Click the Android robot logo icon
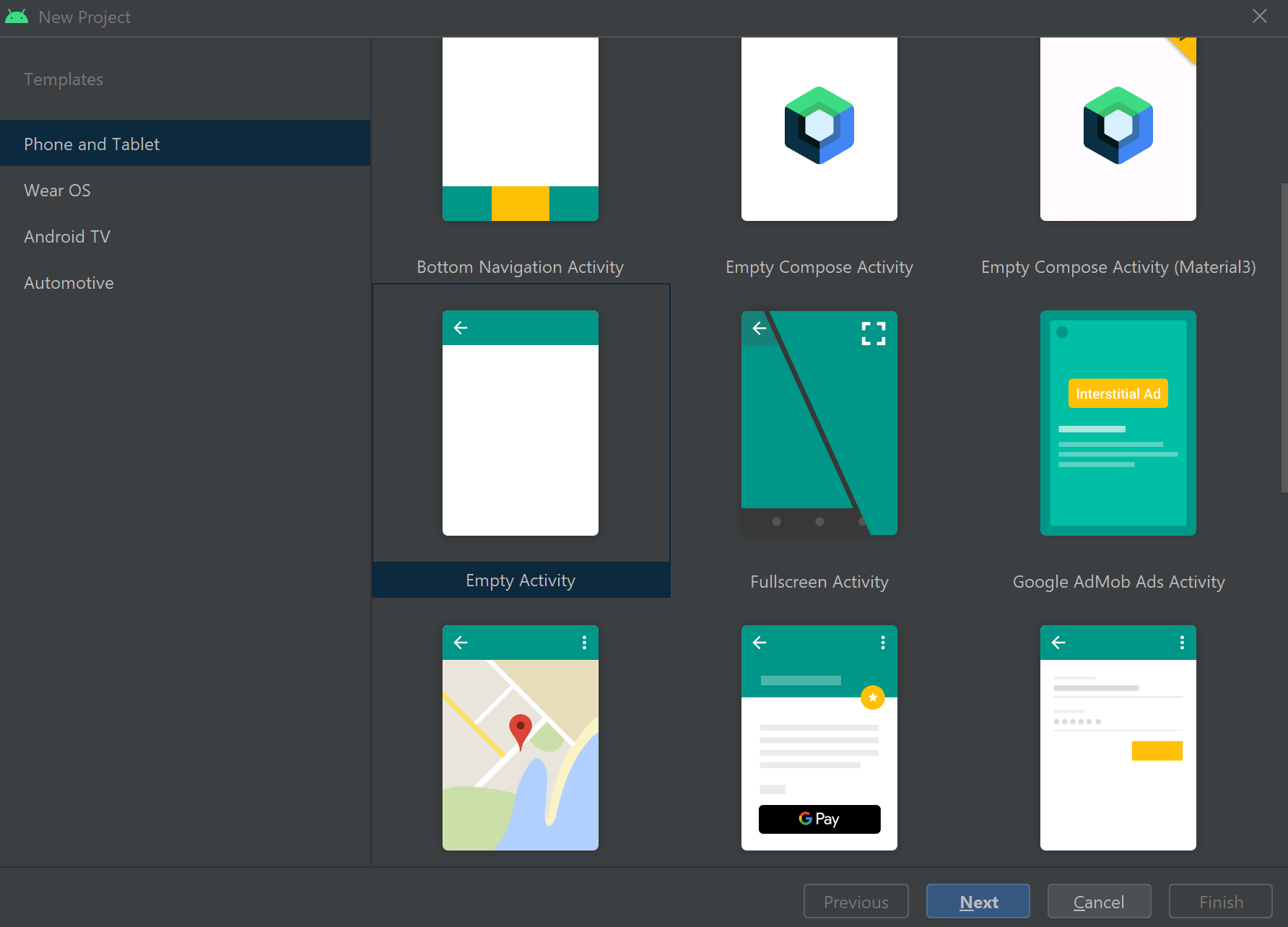Viewport: 1288px width, 927px height. pos(17,16)
